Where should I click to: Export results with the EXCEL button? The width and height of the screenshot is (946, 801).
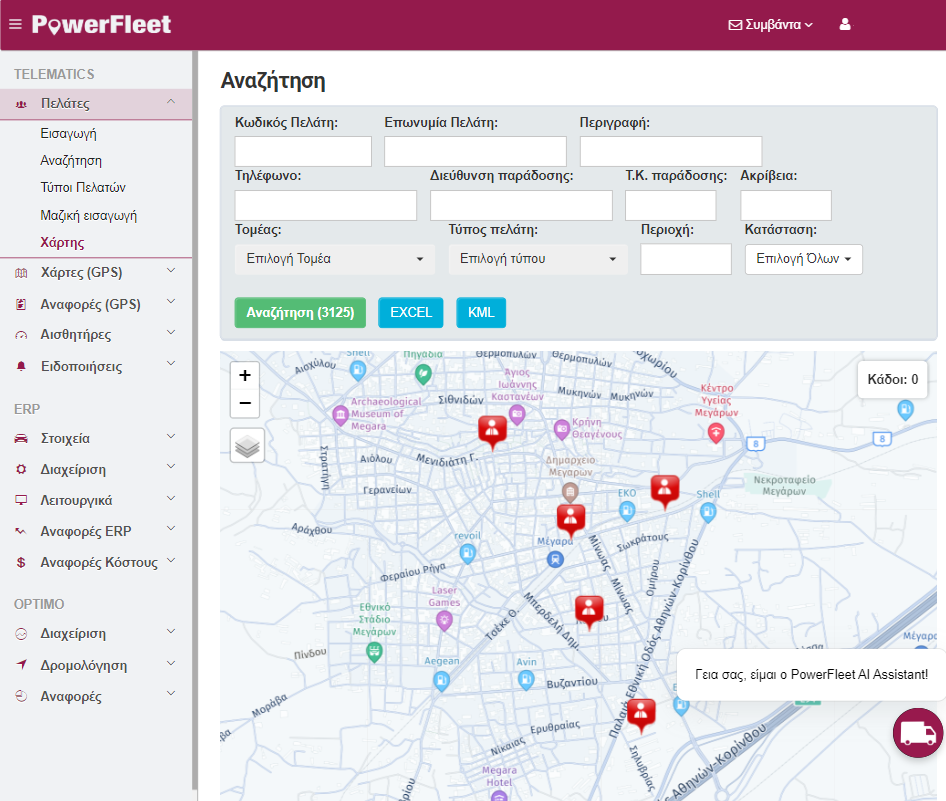[x=411, y=313]
